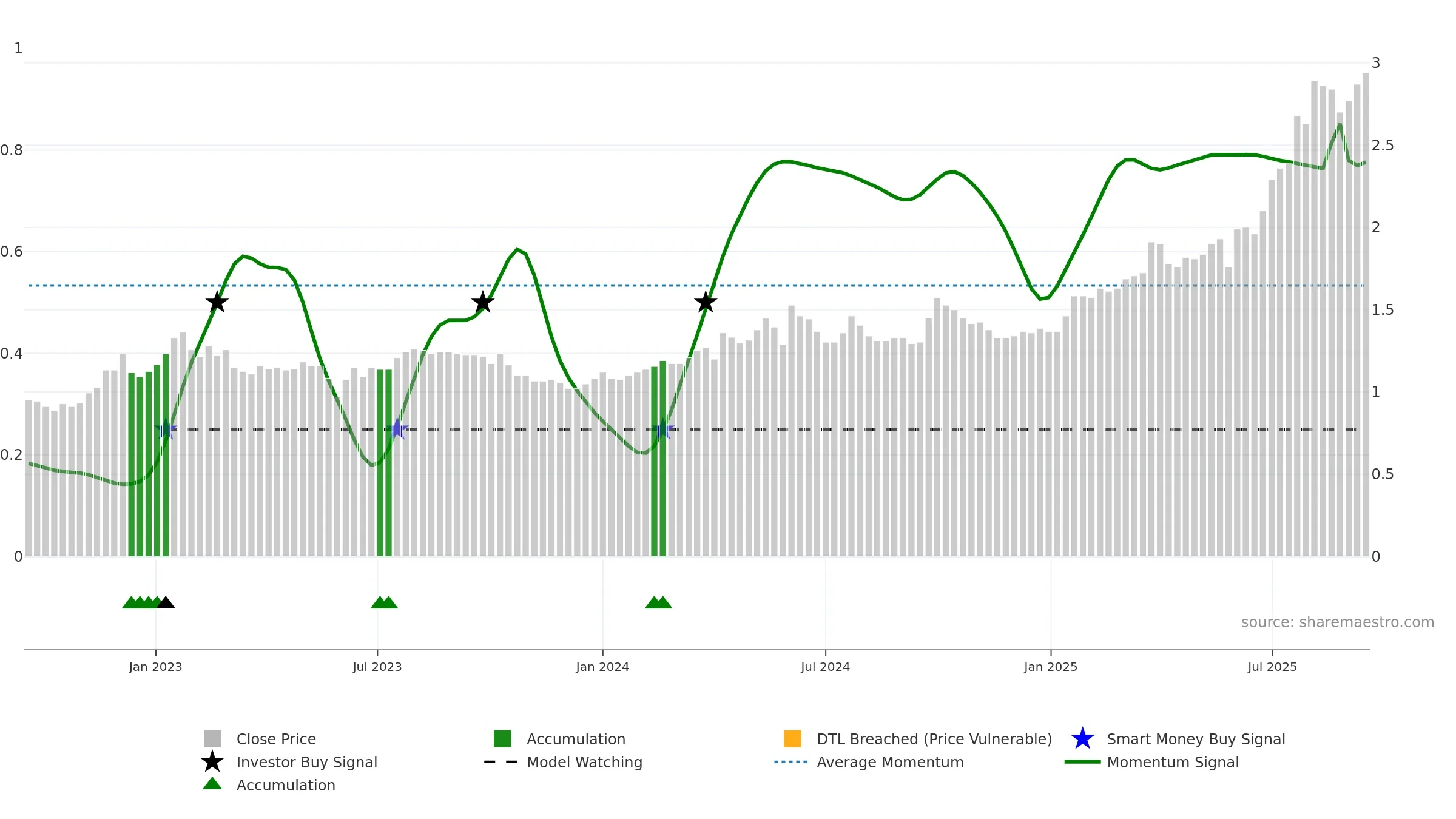
Task: Toggle the Average Momentum dotted legend entry
Action: tap(869, 762)
